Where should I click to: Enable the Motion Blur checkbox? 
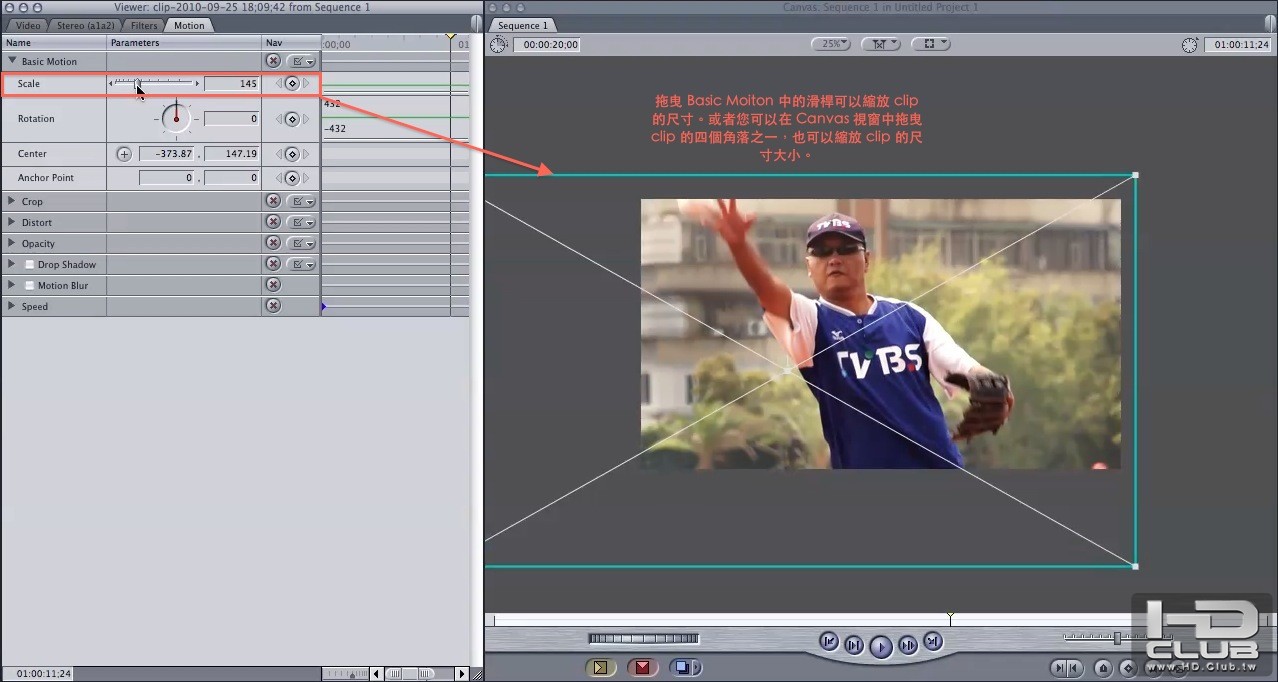[x=29, y=286]
